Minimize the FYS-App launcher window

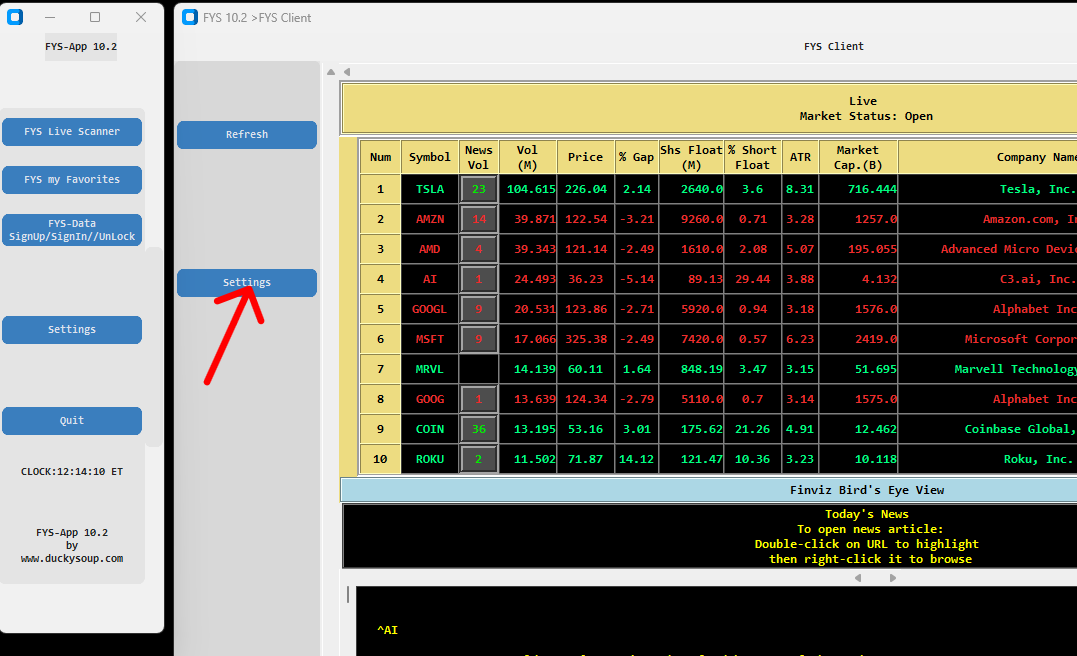[49, 17]
